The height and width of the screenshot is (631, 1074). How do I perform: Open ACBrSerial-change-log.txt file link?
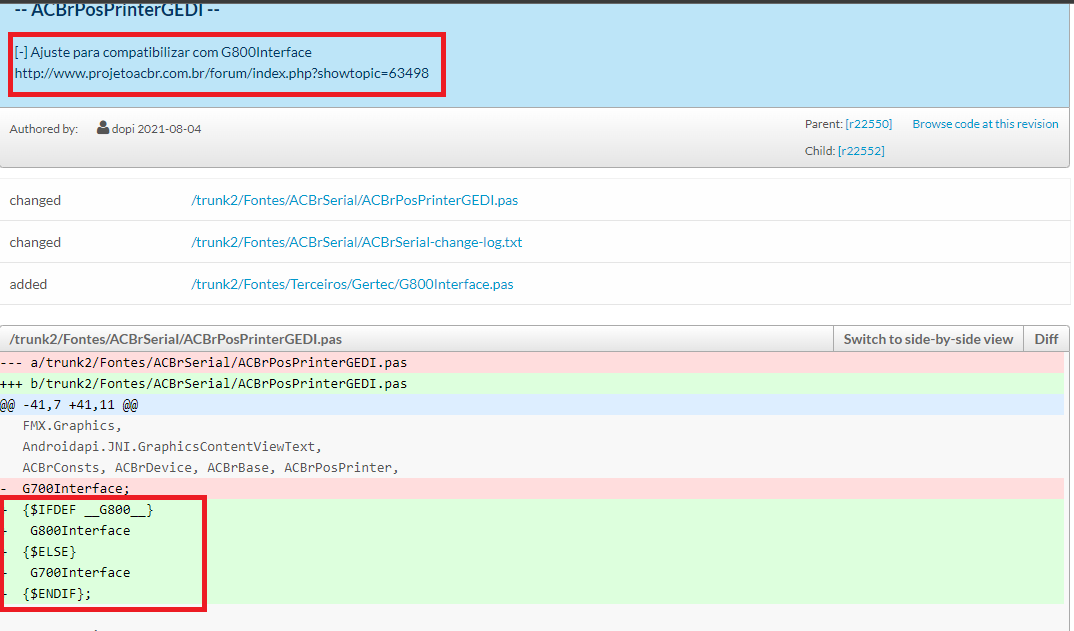coord(356,242)
